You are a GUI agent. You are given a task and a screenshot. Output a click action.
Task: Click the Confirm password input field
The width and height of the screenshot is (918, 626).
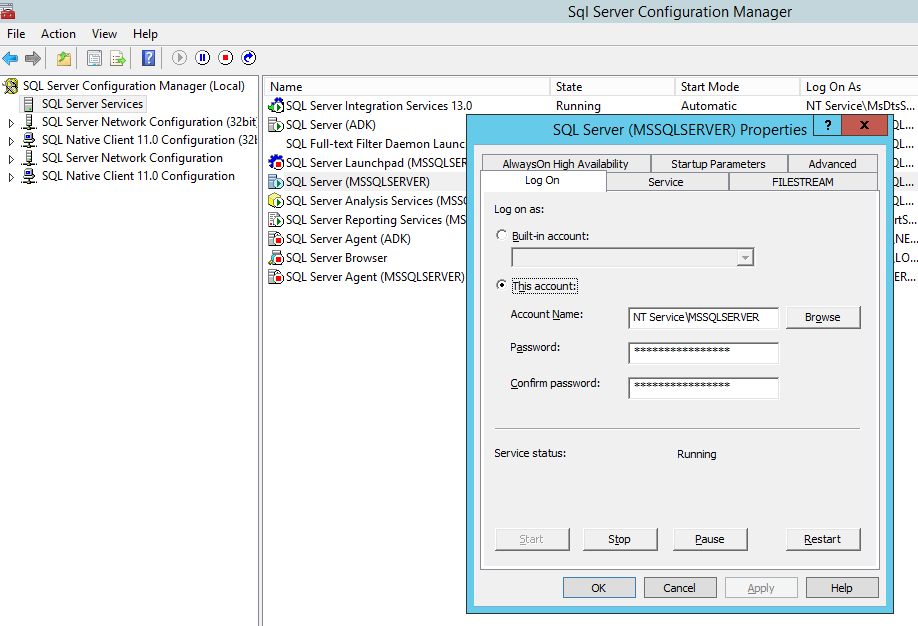pos(703,388)
